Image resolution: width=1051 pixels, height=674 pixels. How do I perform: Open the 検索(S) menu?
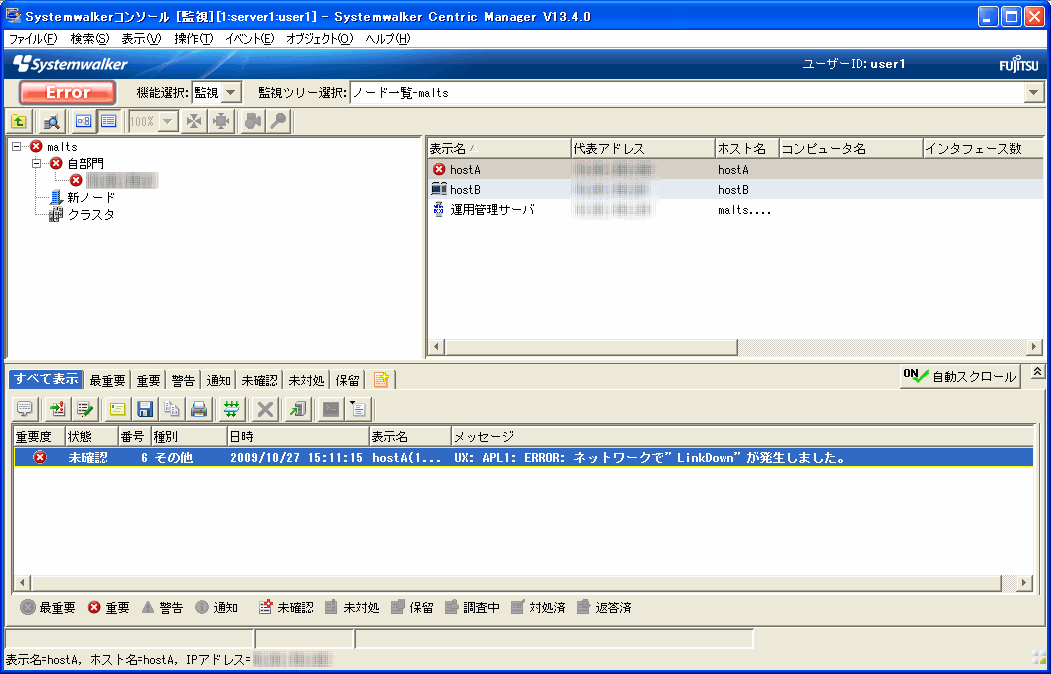tap(90, 39)
